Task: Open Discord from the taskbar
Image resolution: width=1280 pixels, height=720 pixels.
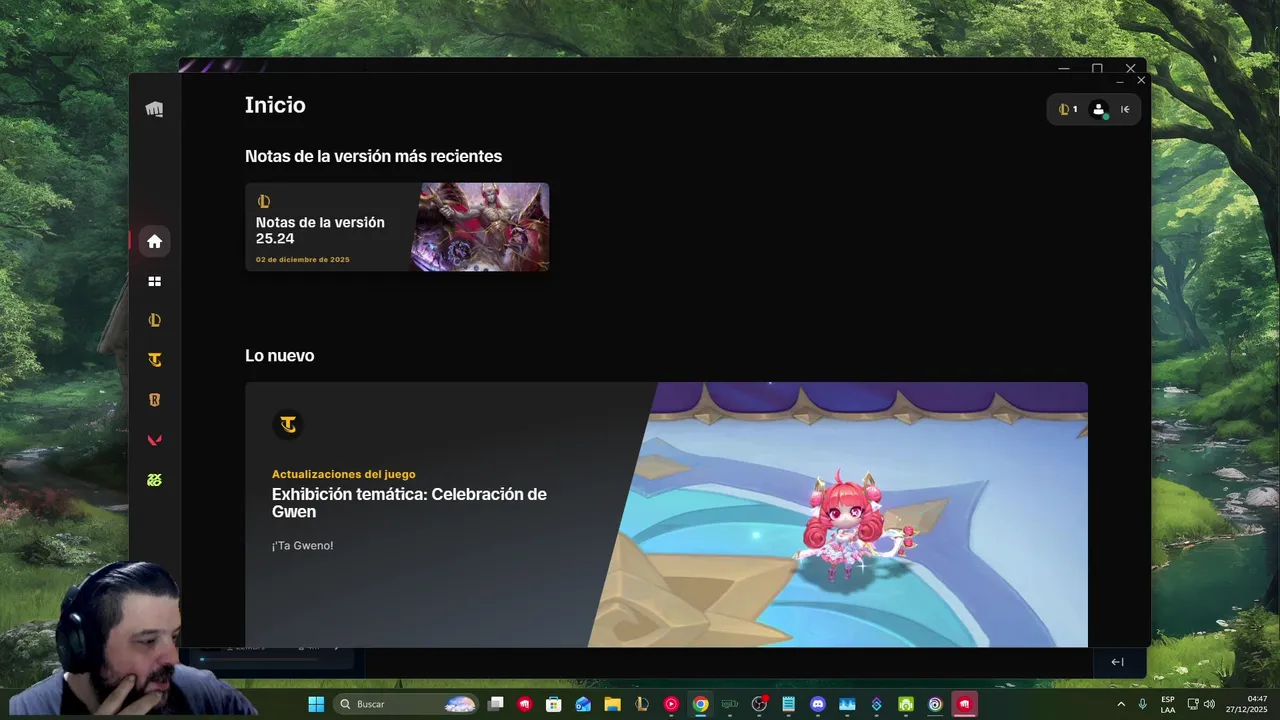Action: tap(818, 704)
